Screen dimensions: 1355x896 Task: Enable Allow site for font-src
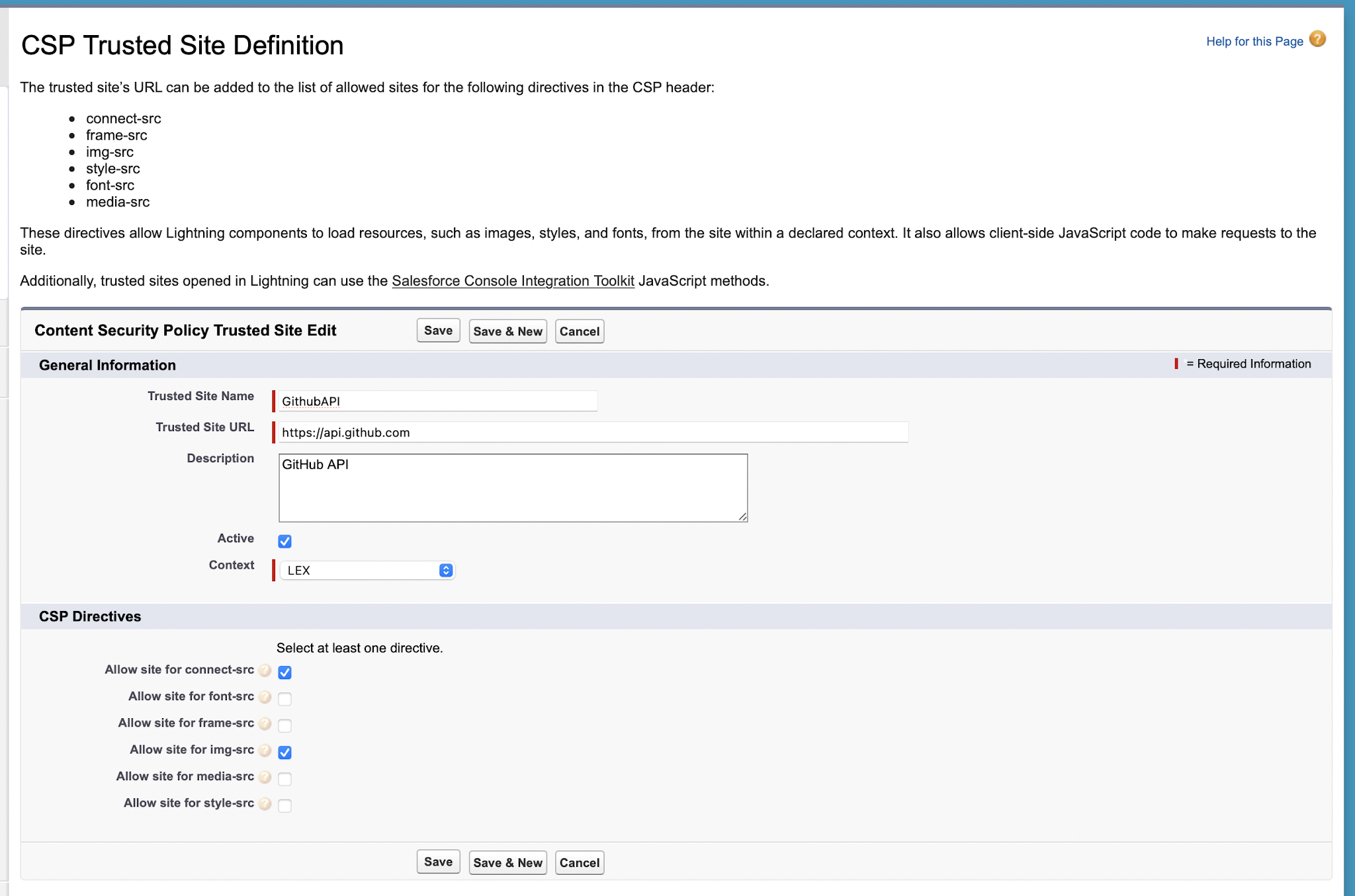[284, 699]
